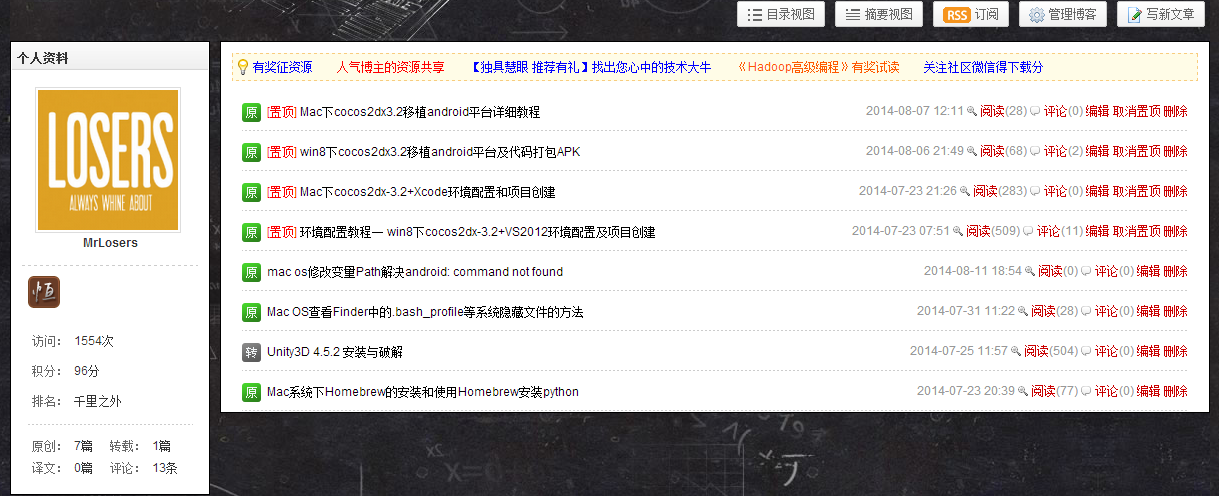This screenshot has width=1219, height=496.
Task: Edit the .bash_profile post
Action: (x=1148, y=311)
